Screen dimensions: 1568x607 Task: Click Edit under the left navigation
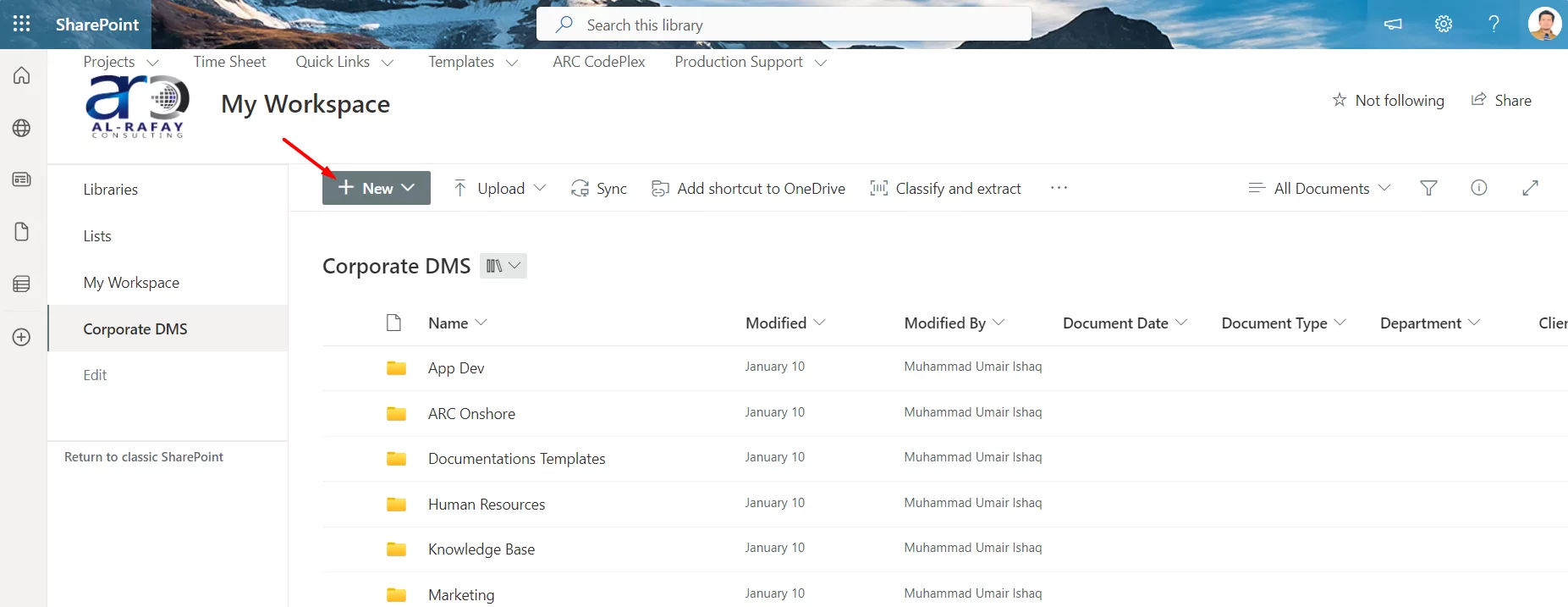[95, 375]
